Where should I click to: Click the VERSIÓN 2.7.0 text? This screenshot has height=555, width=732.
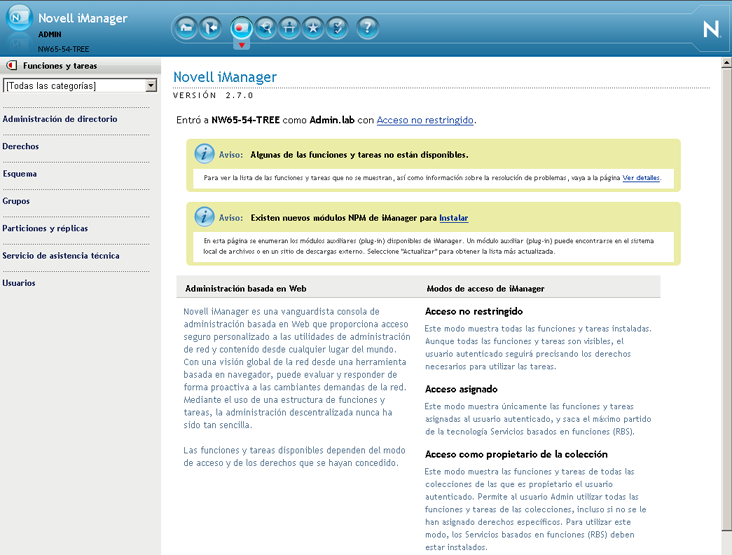click(213, 95)
